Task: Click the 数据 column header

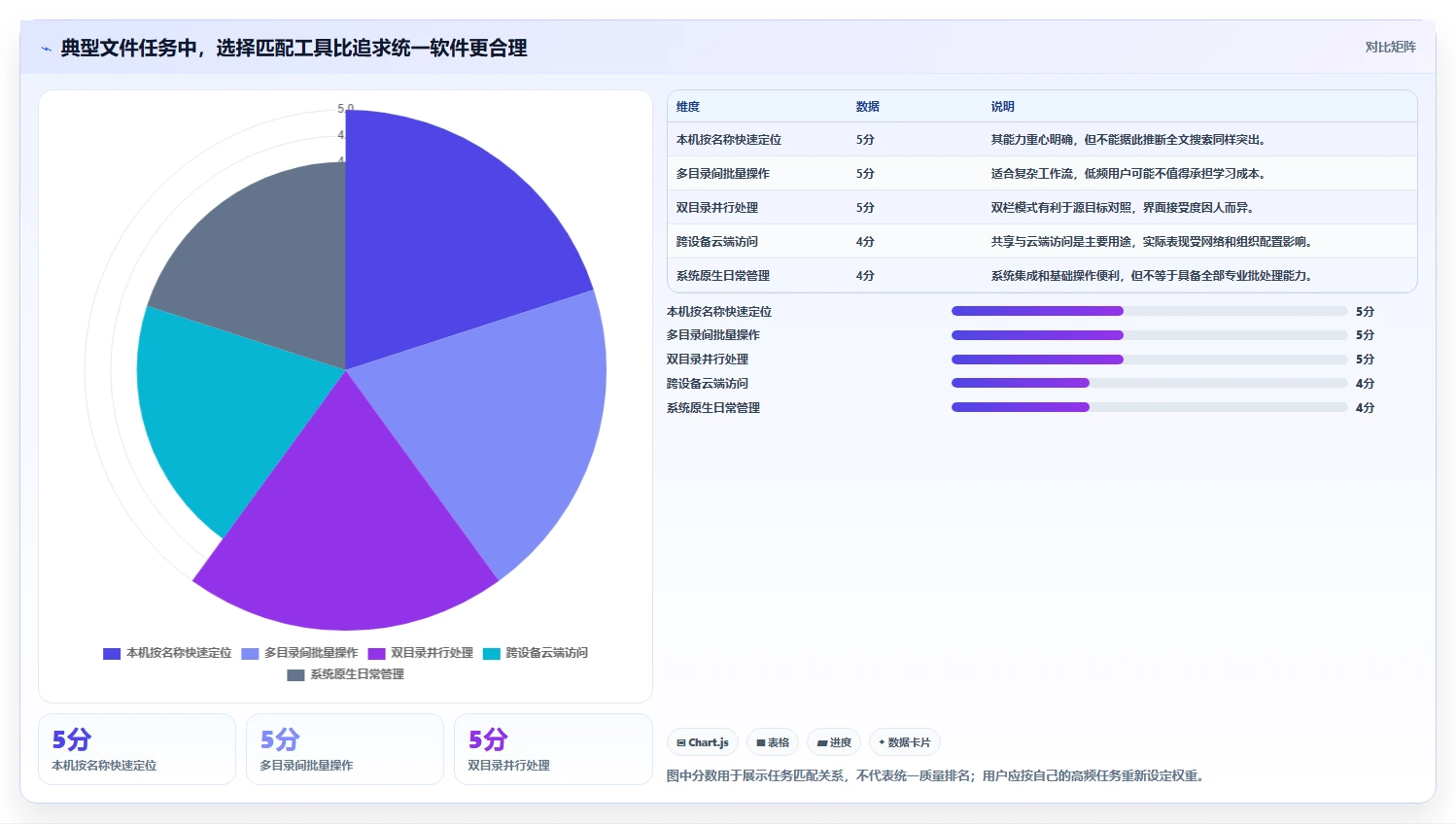Action: coord(868,107)
